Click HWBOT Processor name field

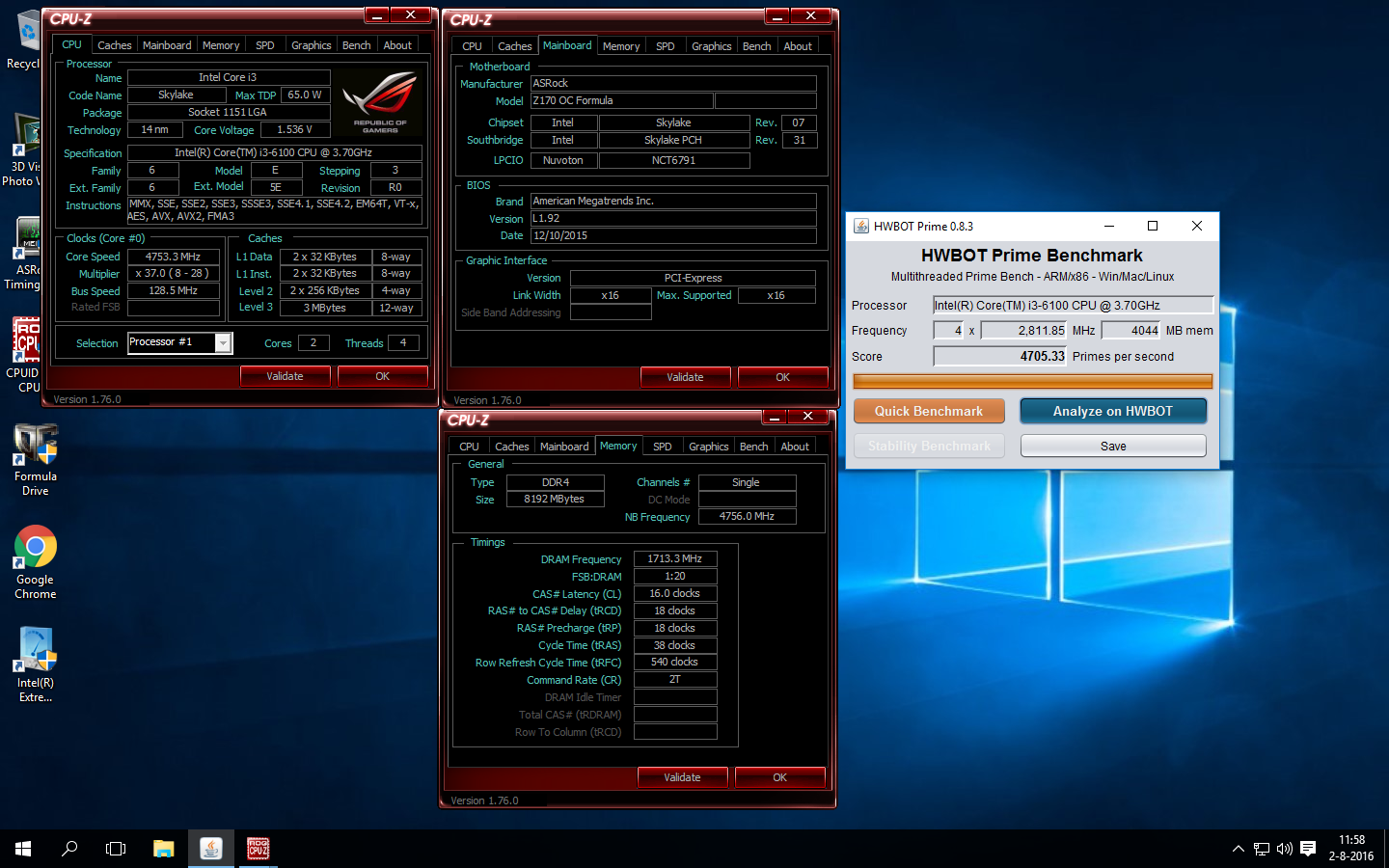(x=1073, y=305)
